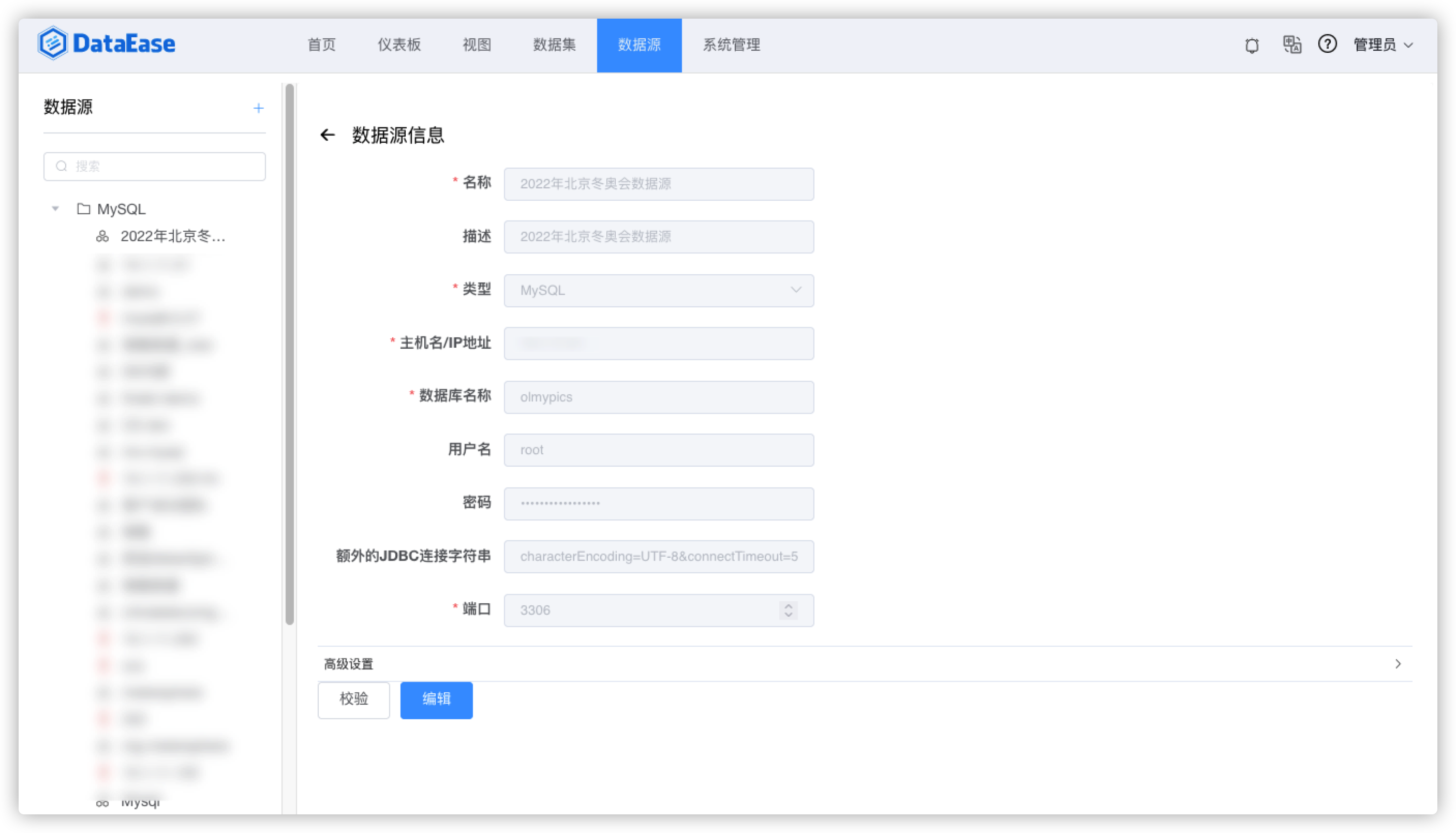This screenshot has height=833, width=1456.
Task: Open the 管理员 user menu
Action: [x=1383, y=45]
